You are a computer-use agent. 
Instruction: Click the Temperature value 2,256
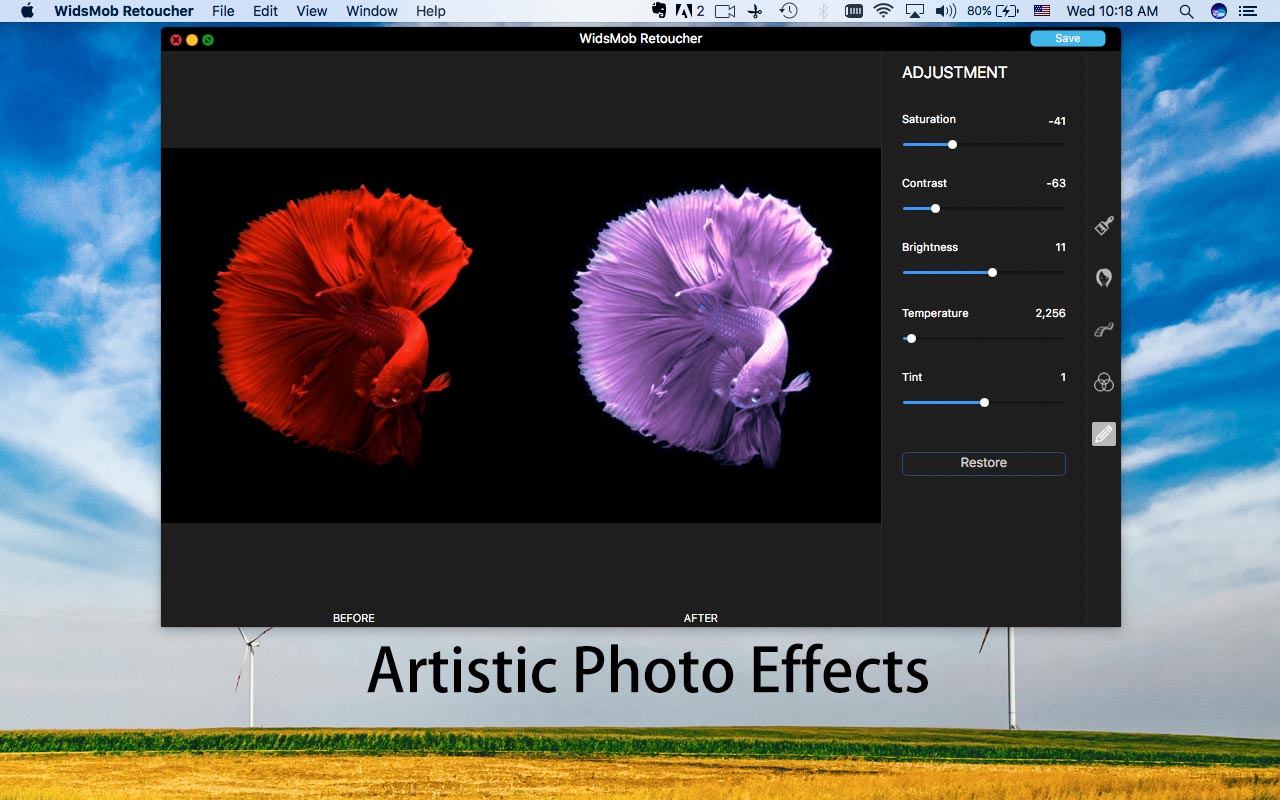(1050, 313)
